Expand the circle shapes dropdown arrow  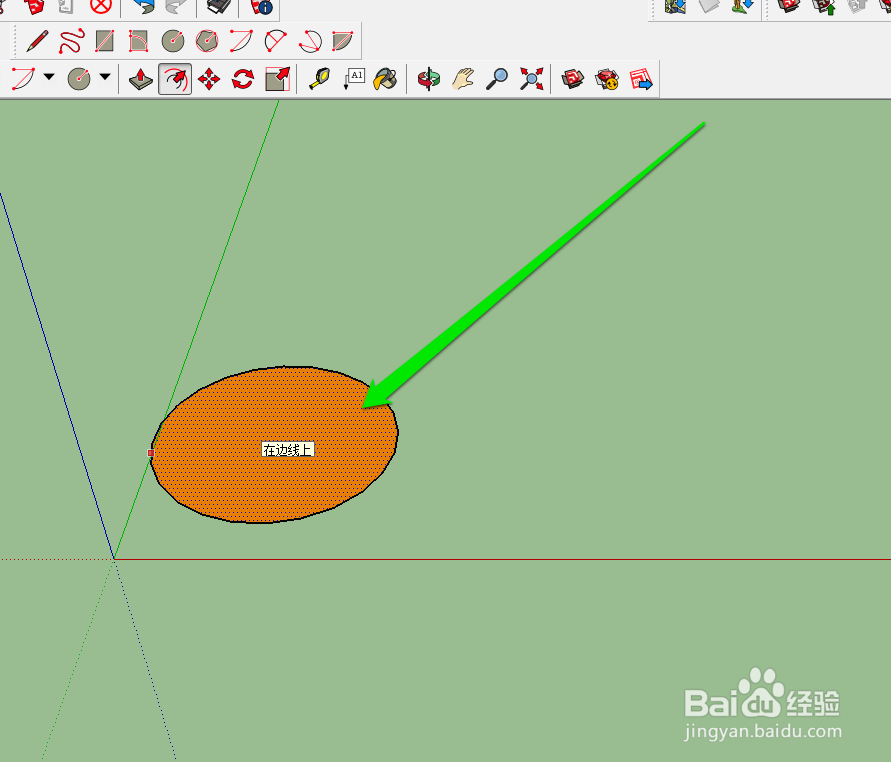pyautogui.click(x=105, y=76)
